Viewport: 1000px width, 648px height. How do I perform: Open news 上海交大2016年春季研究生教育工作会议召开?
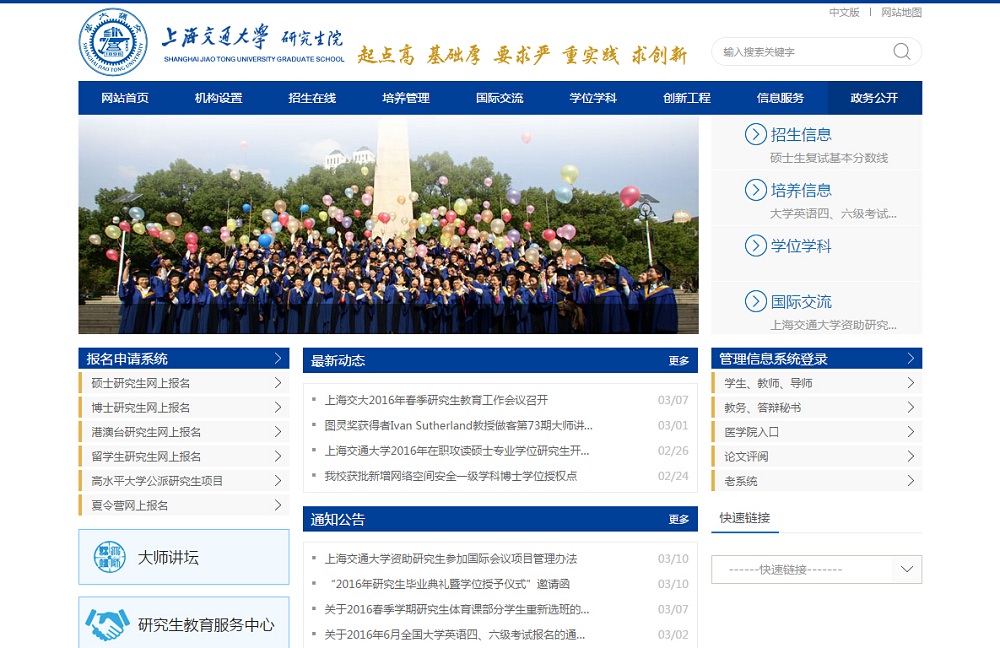pos(436,400)
